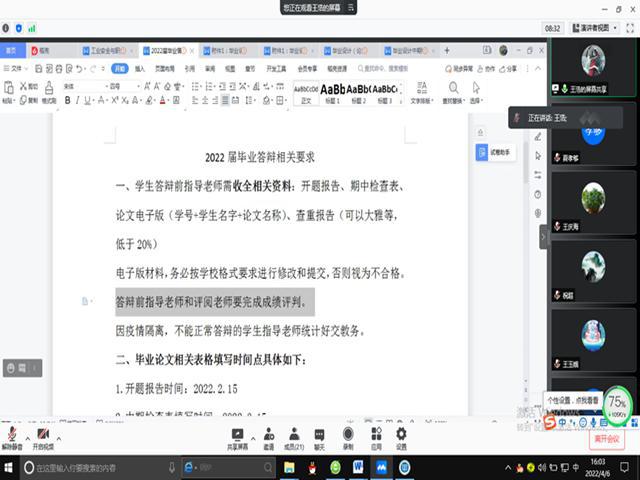Open the Invite icon in meeting toolbar
Screen dimensions: 640x480
[x=268, y=438]
